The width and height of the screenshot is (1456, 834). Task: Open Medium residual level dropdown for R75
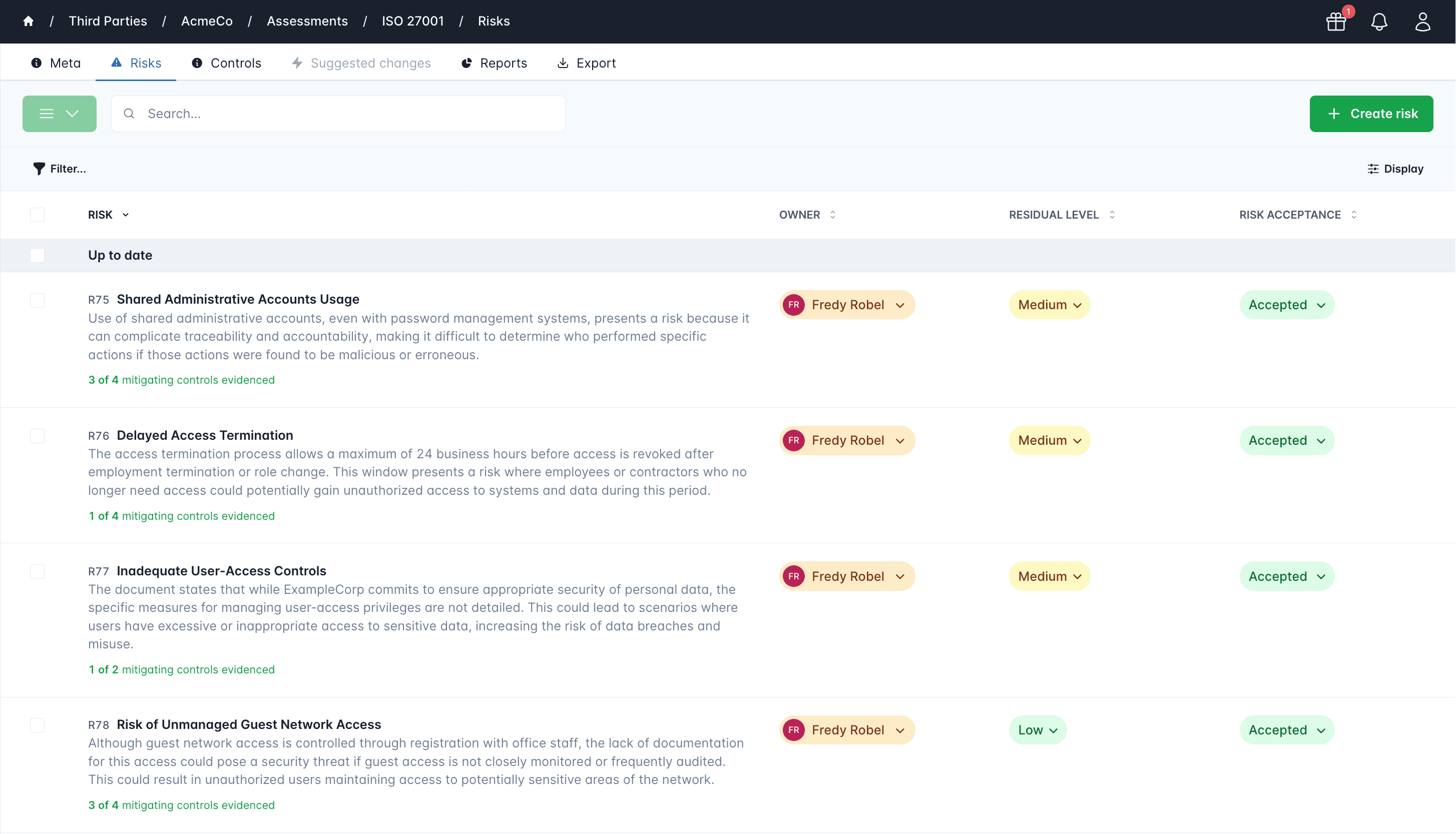tap(1049, 305)
